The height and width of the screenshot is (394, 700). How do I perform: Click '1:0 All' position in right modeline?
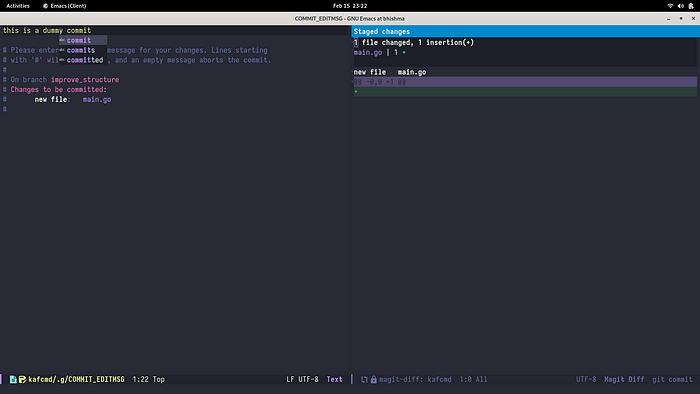[474, 379]
